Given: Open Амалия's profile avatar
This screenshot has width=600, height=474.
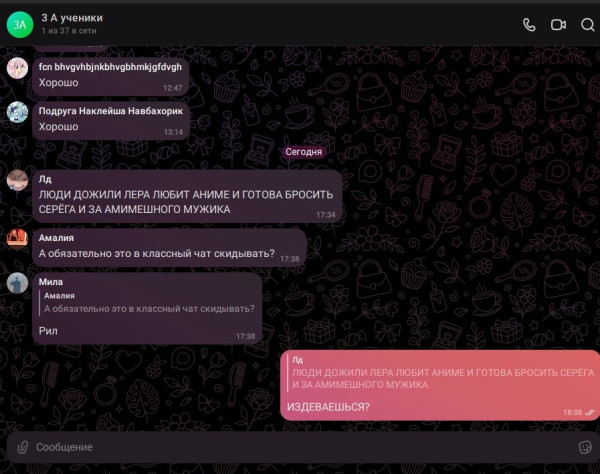Looking at the screenshot, I should 17,238.
